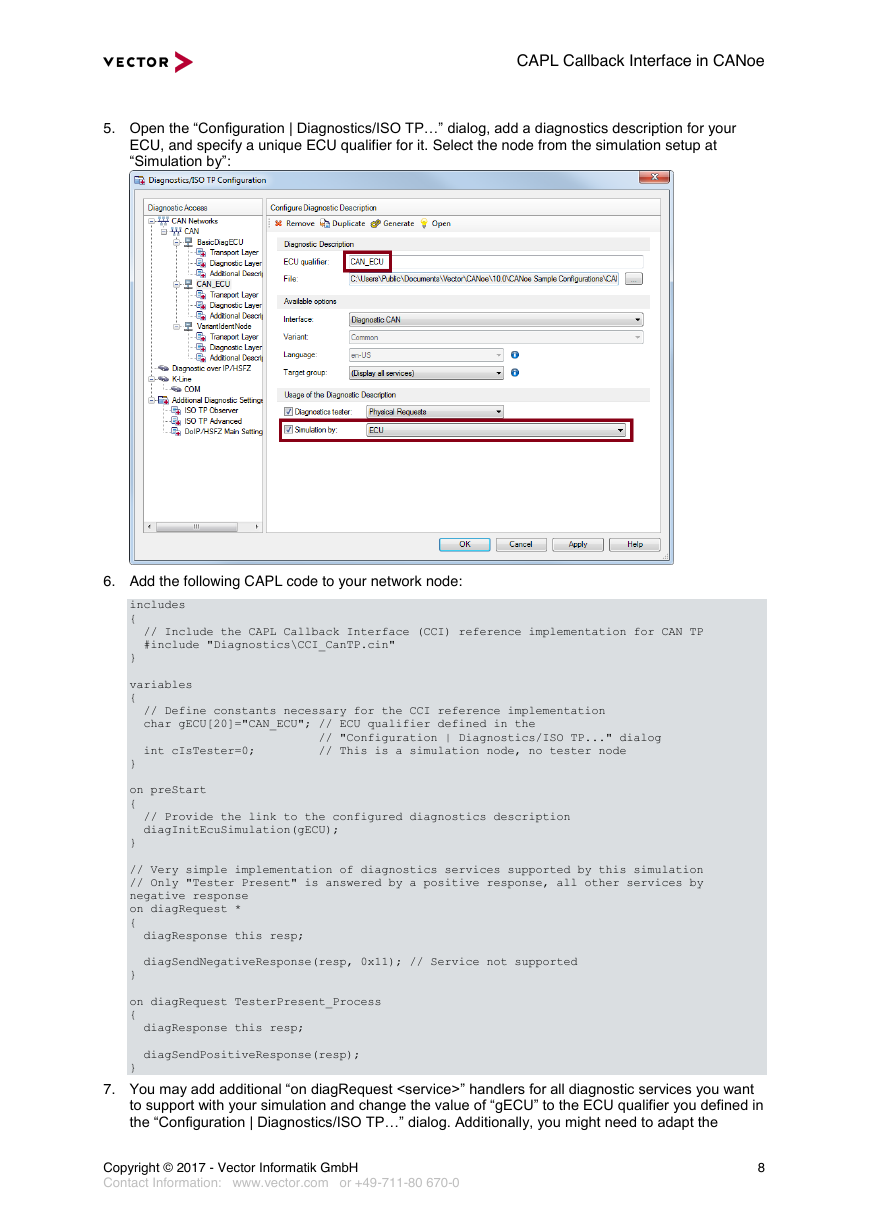Select Diagnostic Layer under CAN_ECU

(229, 305)
